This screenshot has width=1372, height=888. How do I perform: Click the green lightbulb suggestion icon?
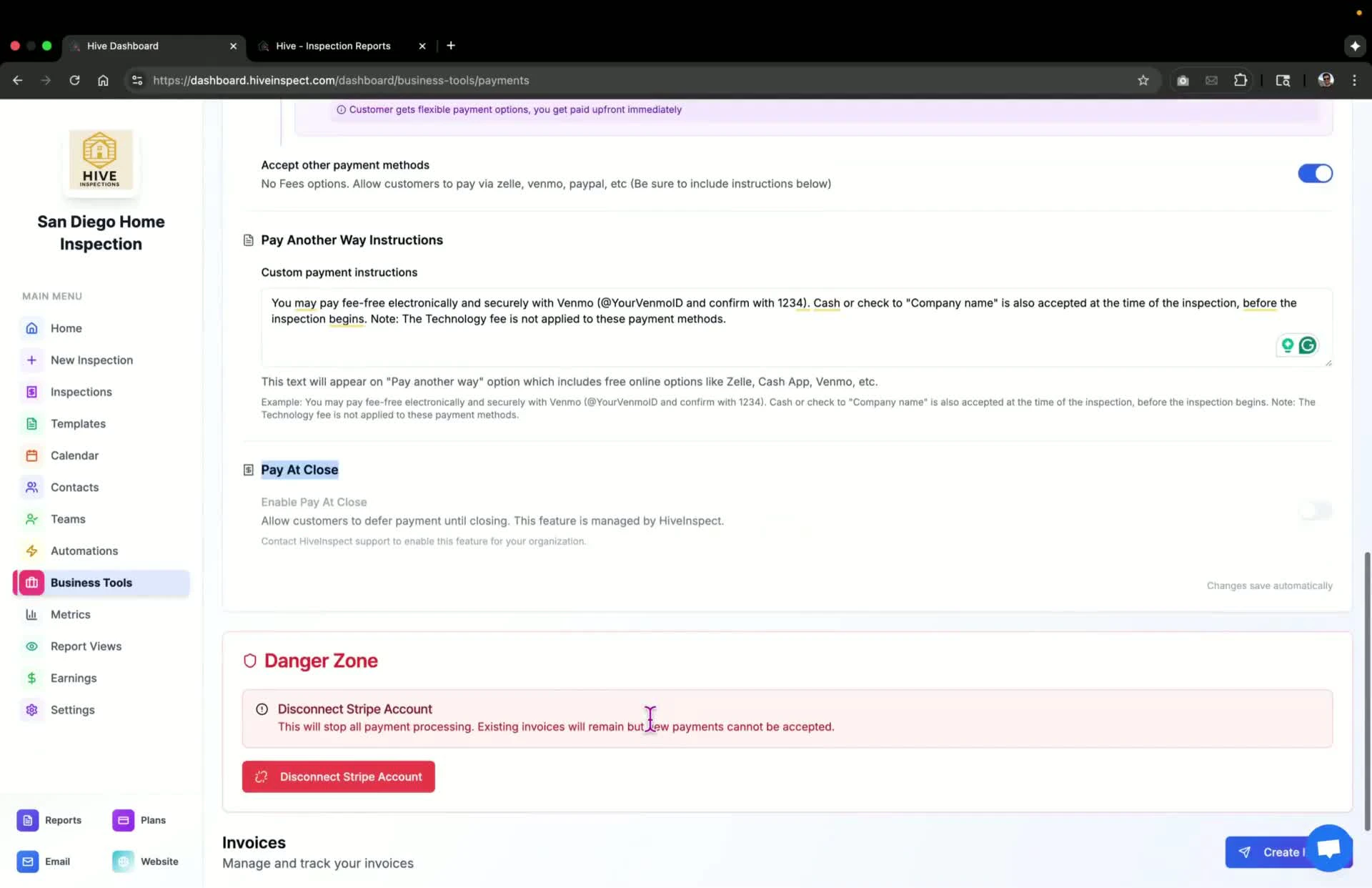click(x=1287, y=345)
